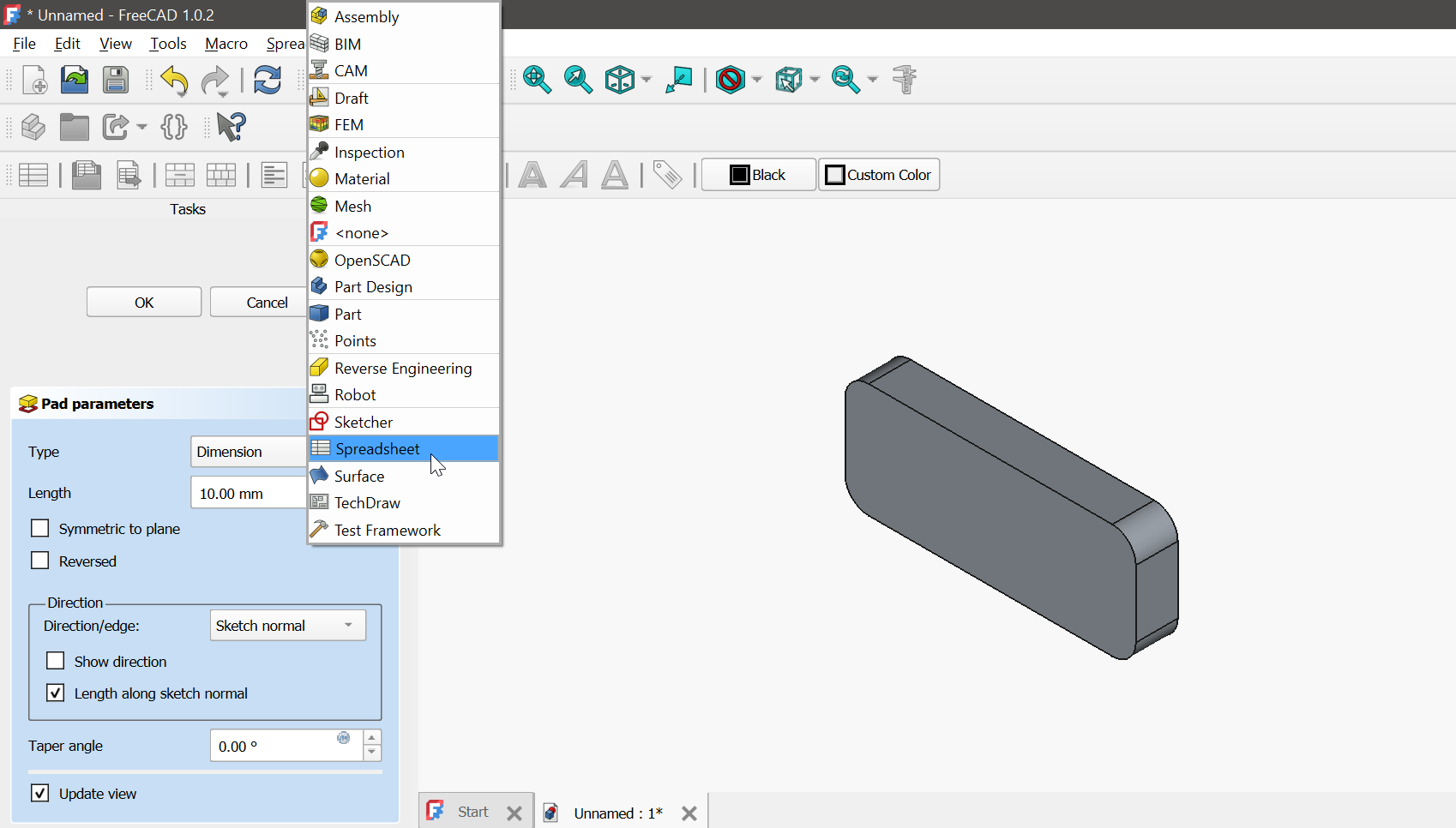Click the Export Spreadsheet icon
This screenshot has height=828, width=1456.
[x=129, y=175]
